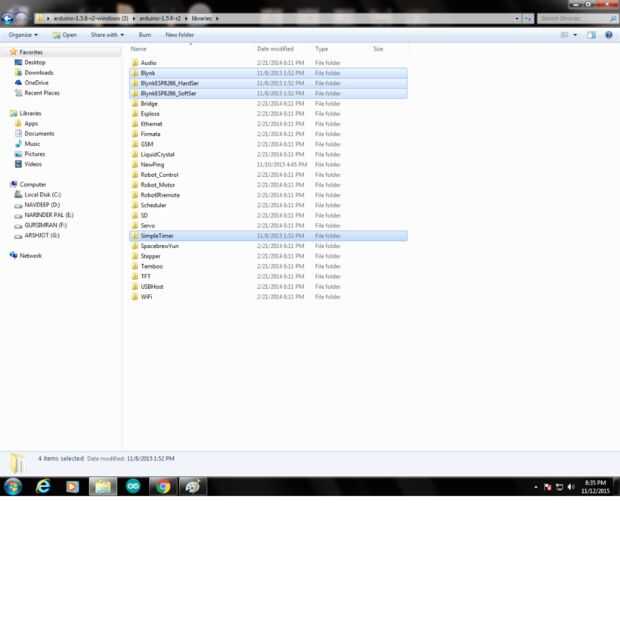Open the Share with dropdown
The width and height of the screenshot is (620, 620).
coord(107,35)
